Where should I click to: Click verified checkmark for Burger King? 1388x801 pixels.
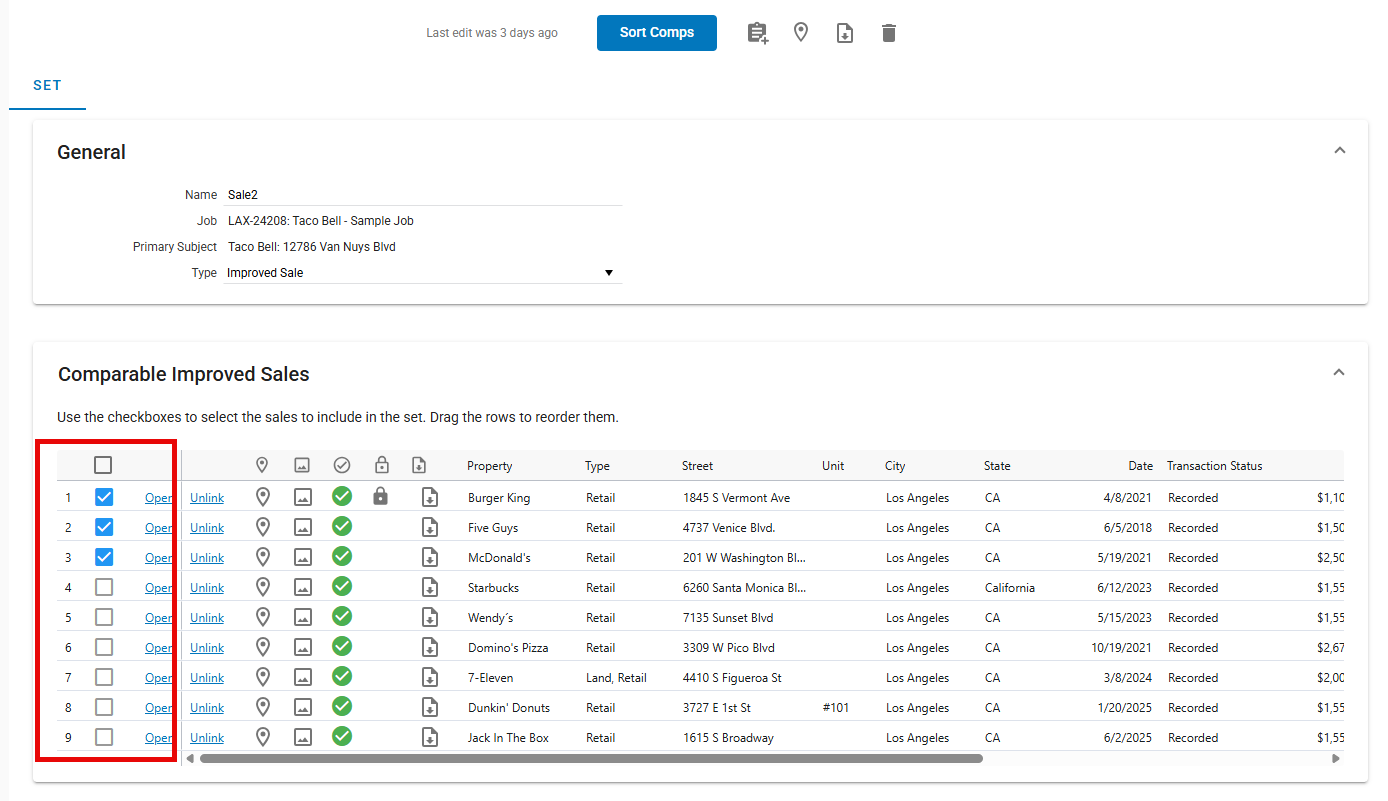point(342,496)
